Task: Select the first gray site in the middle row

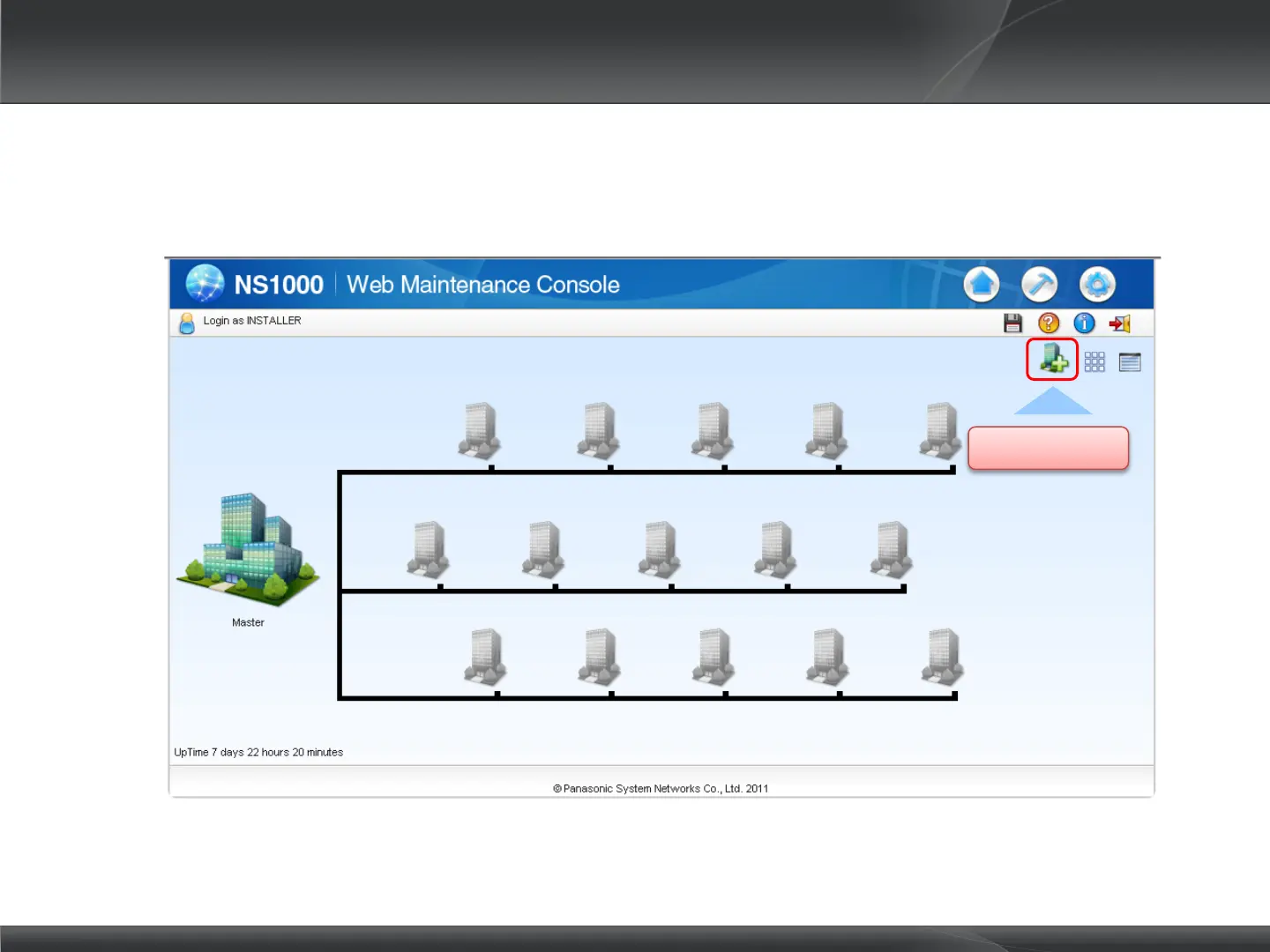Action: (429, 550)
